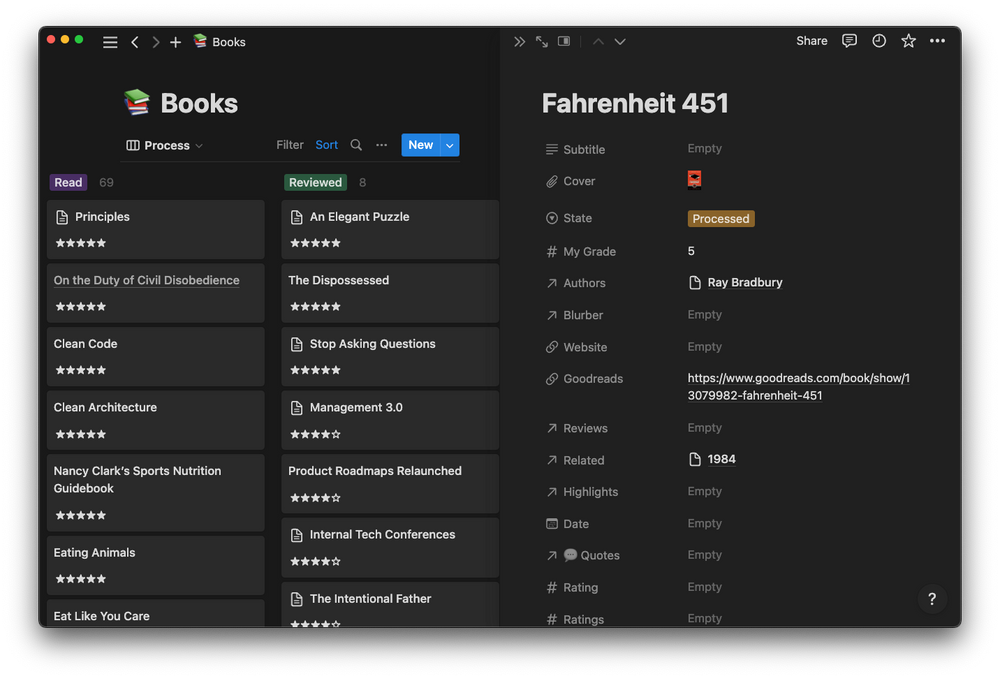Favorite Fahrenheit 451 with the star icon
Viewport: 1000px width, 679px height.
[x=908, y=41]
